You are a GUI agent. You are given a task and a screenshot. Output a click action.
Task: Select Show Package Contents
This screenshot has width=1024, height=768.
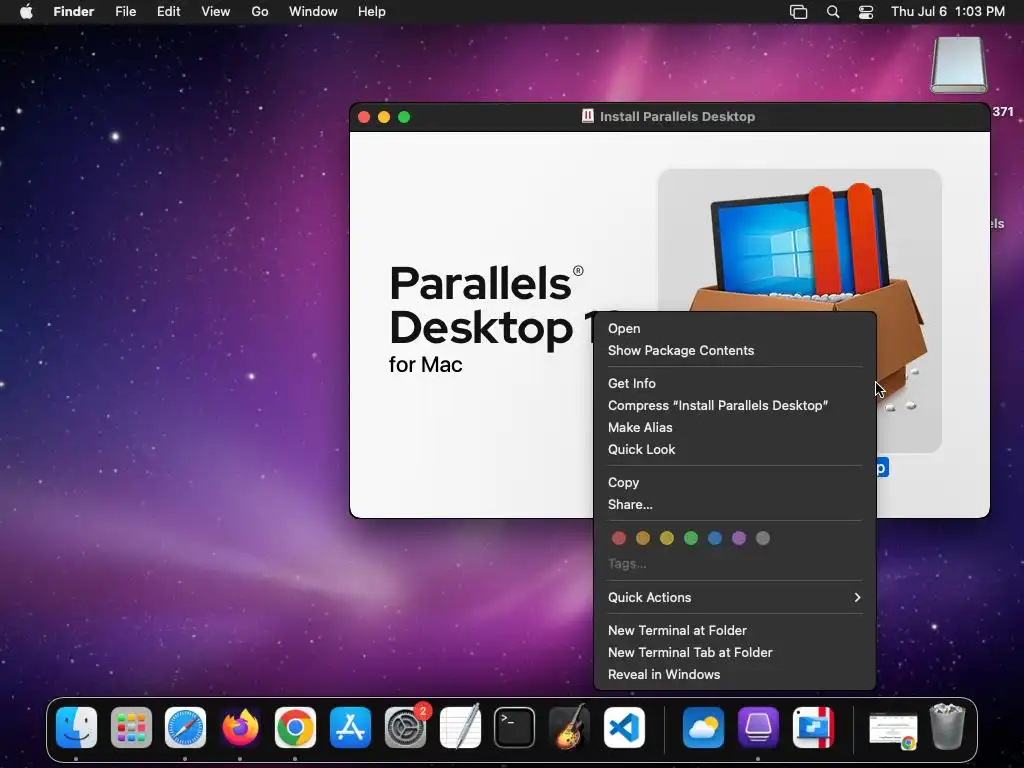coord(735,351)
